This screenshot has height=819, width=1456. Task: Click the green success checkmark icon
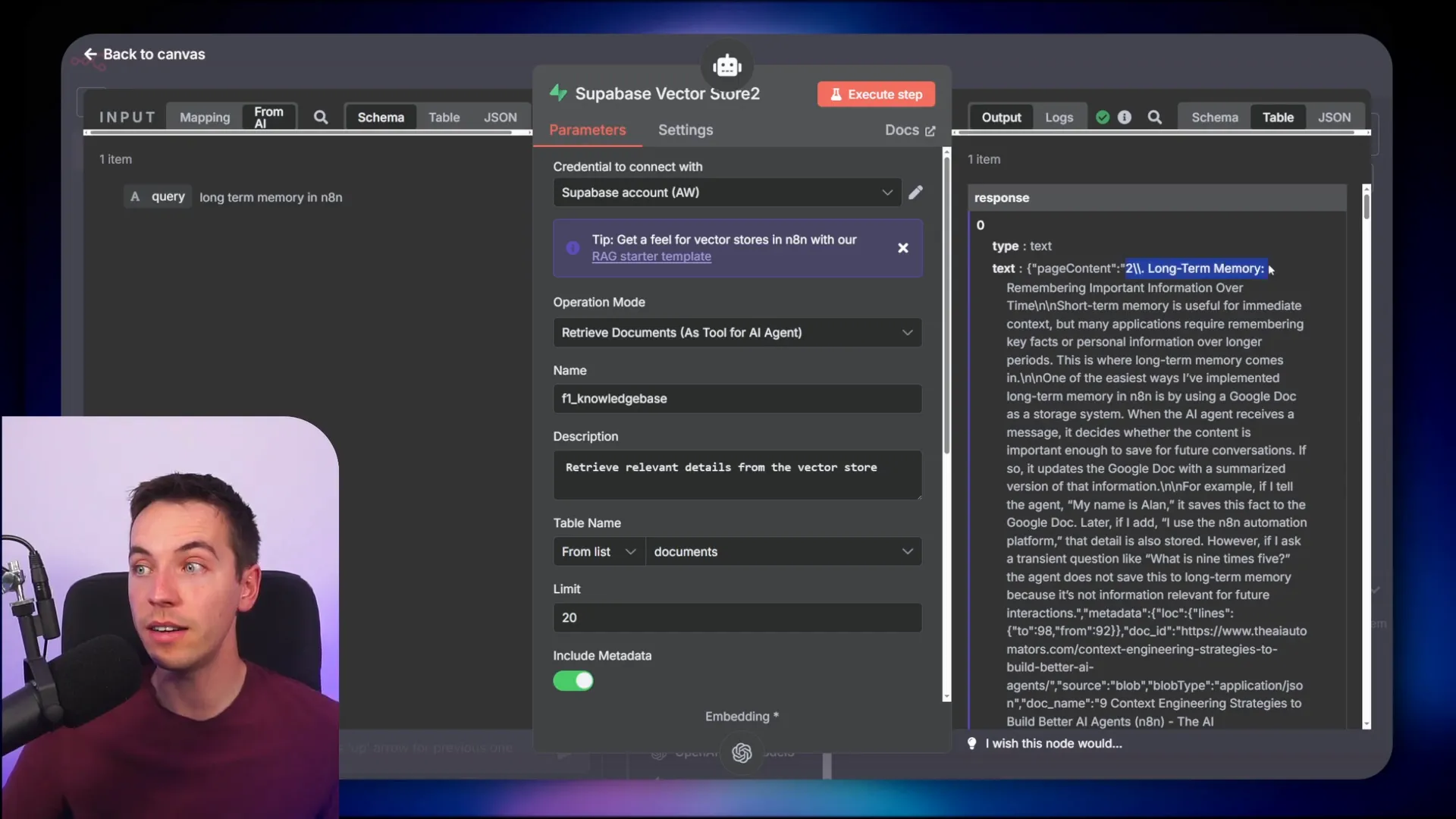coord(1103,117)
